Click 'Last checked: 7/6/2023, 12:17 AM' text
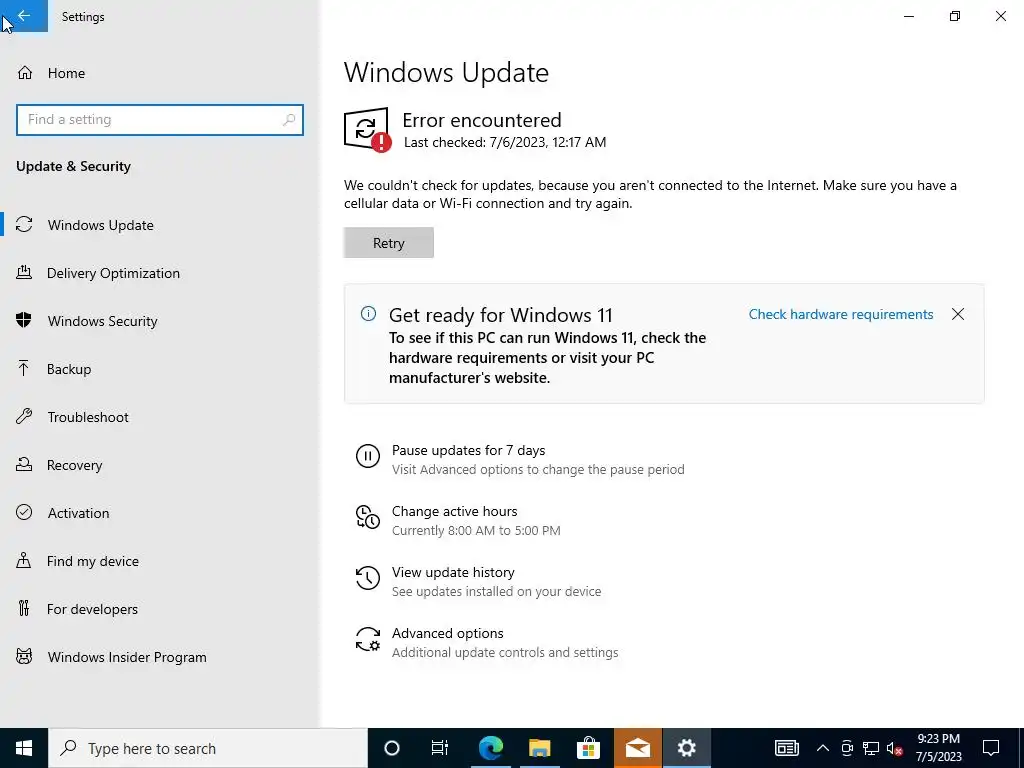 point(505,142)
